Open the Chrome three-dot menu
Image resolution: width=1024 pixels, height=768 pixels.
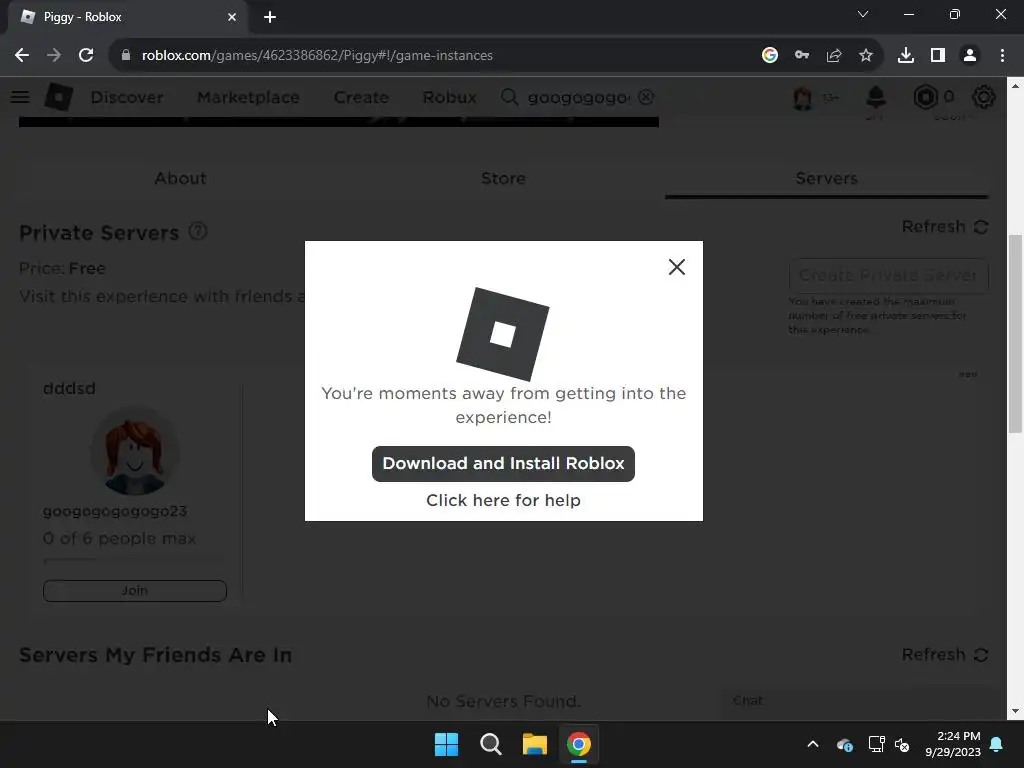click(1002, 56)
